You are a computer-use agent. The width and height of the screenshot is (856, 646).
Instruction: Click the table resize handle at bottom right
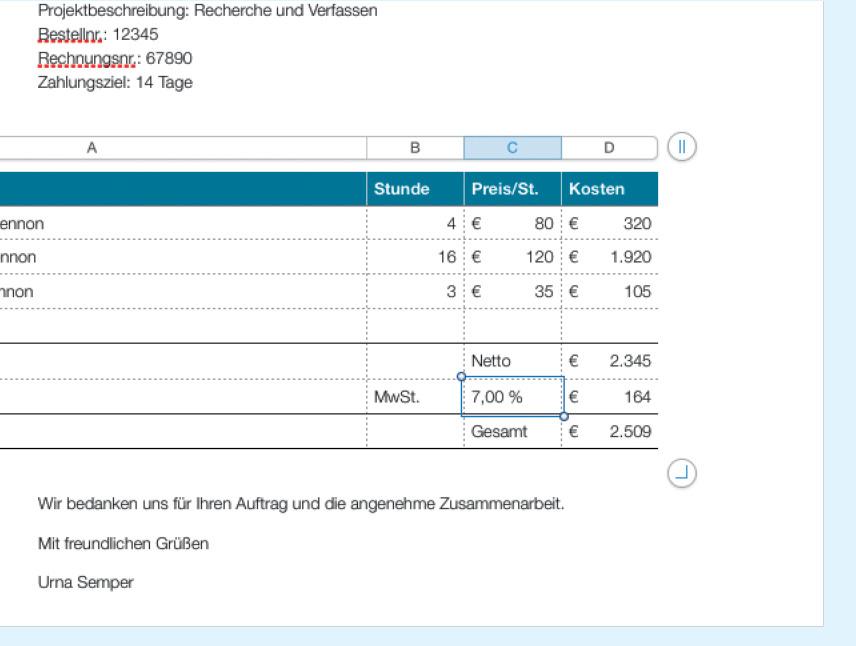(x=681, y=473)
